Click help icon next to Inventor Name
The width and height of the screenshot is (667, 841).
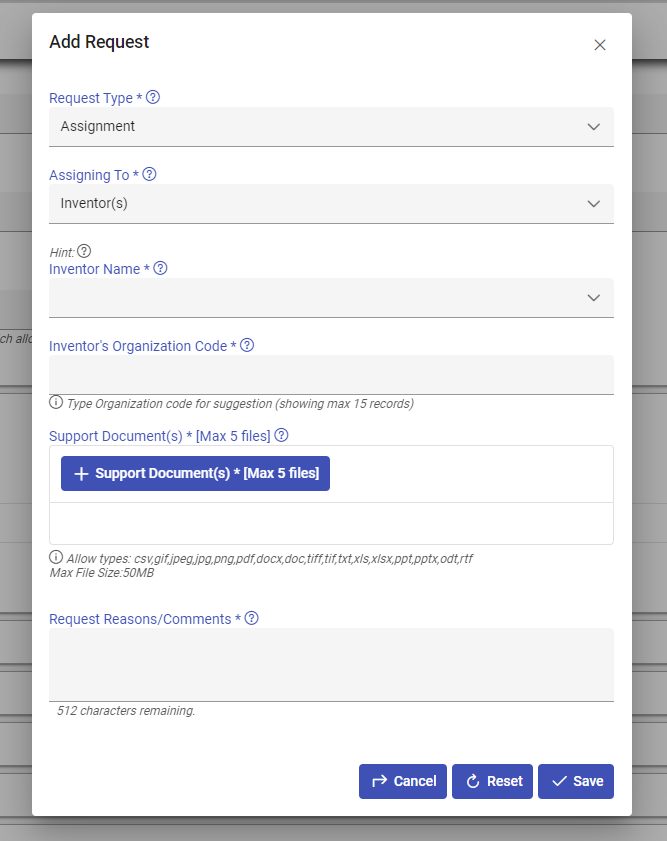pyautogui.click(x=160, y=268)
